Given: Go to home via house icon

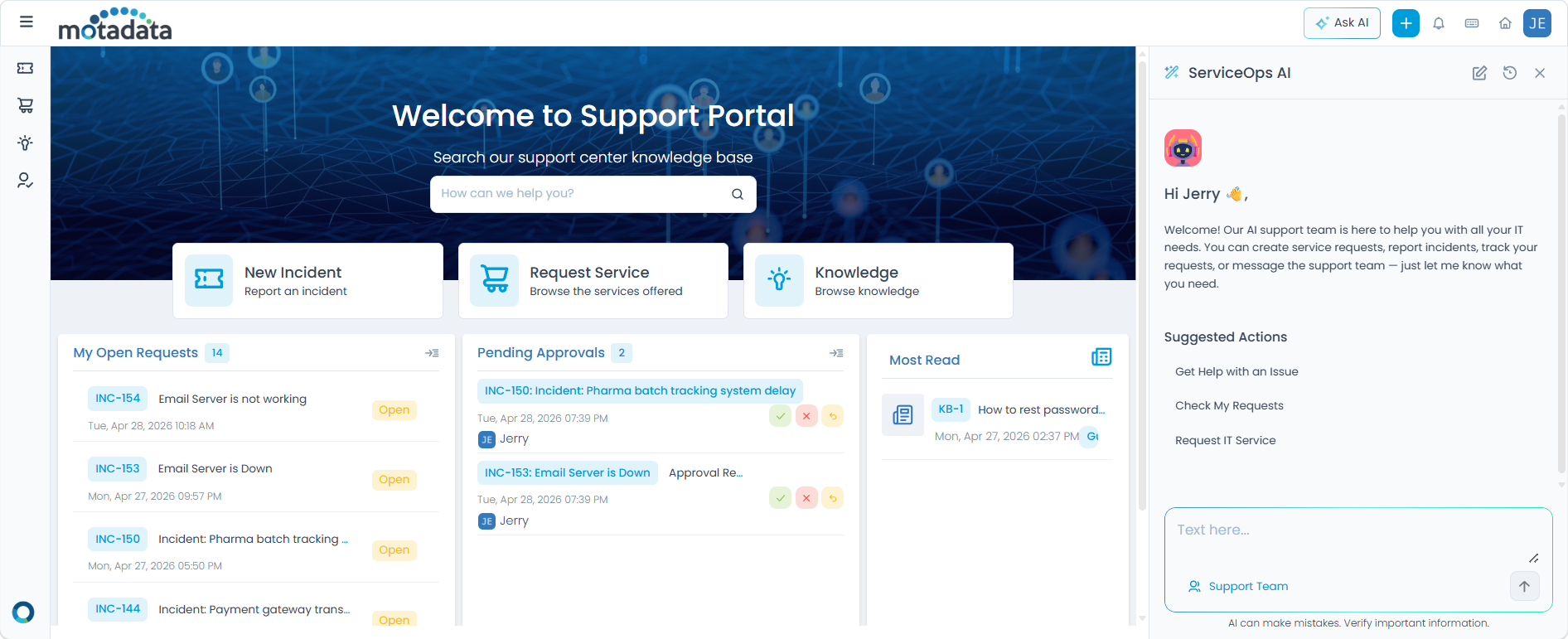Looking at the screenshot, I should [1505, 23].
